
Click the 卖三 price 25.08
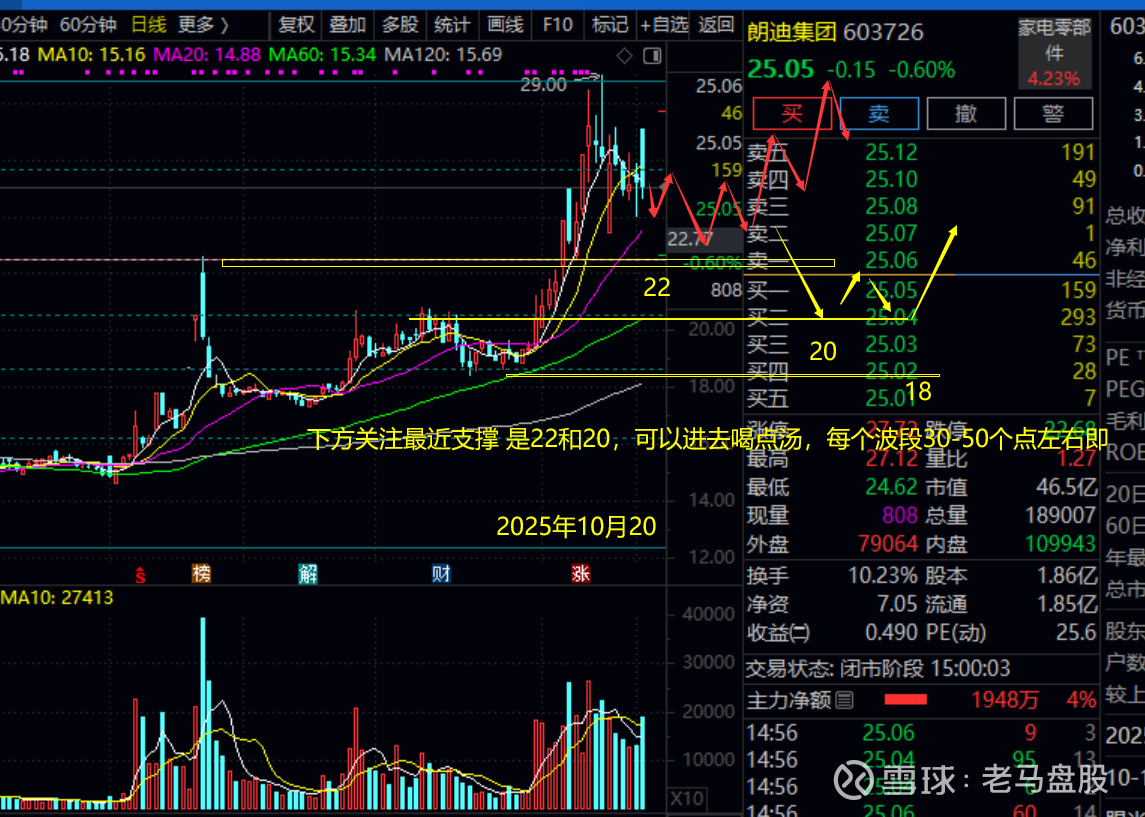point(892,207)
